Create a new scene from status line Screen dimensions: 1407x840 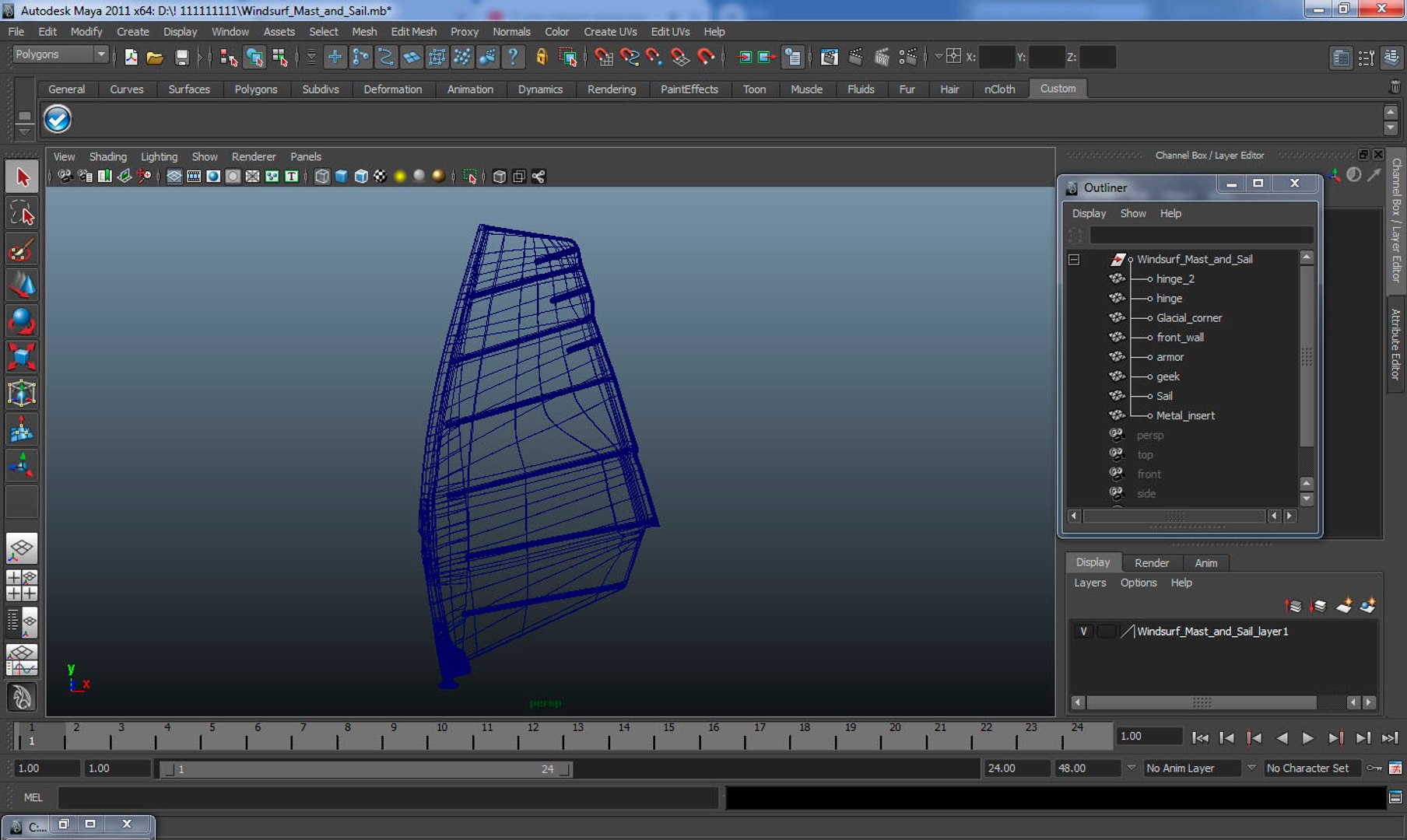(131, 57)
